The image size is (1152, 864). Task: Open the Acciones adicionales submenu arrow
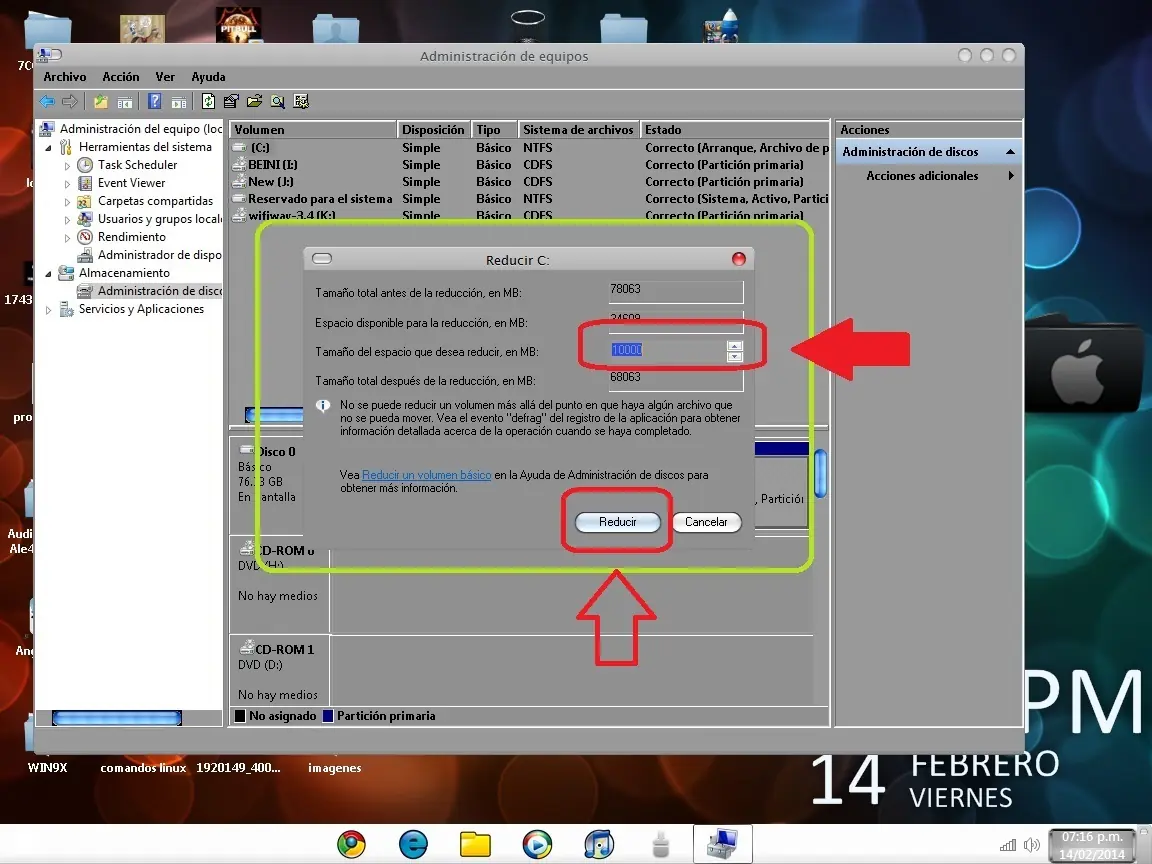[1012, 176]
